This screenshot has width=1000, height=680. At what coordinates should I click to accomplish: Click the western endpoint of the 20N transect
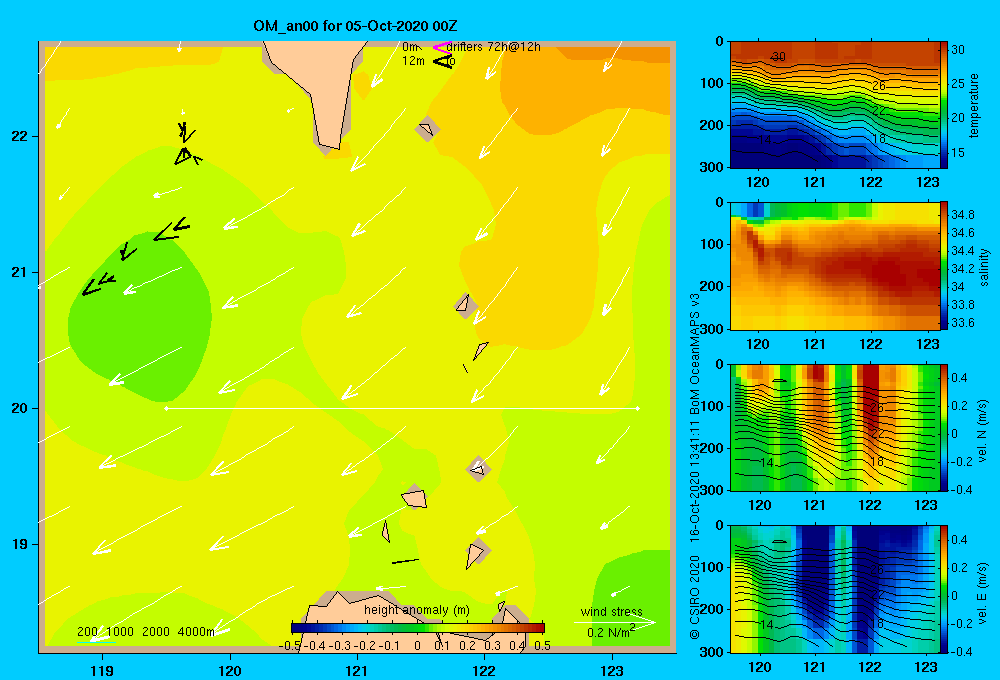(166, 408)
